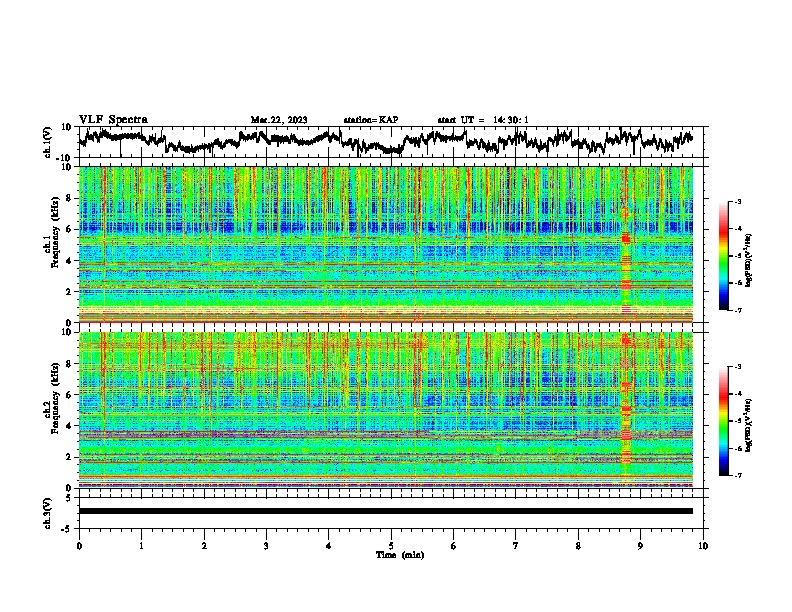792x612 pixels.
Task: Click the "ch.1(V)" waveform axis label
Action: tap(48, 142)
